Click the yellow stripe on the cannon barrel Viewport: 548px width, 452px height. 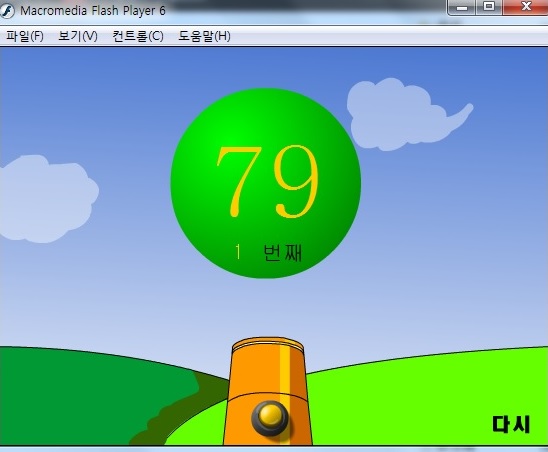[285, 381]
